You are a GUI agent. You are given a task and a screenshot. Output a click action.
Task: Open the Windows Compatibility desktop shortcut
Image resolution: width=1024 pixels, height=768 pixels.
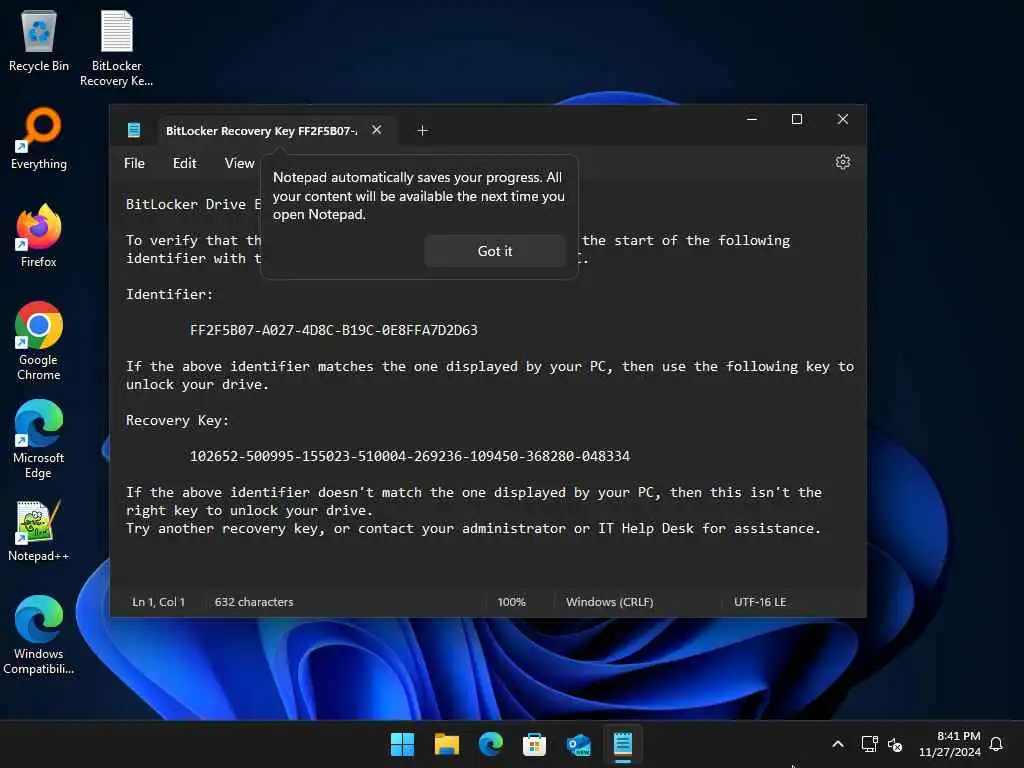(39, 635)
